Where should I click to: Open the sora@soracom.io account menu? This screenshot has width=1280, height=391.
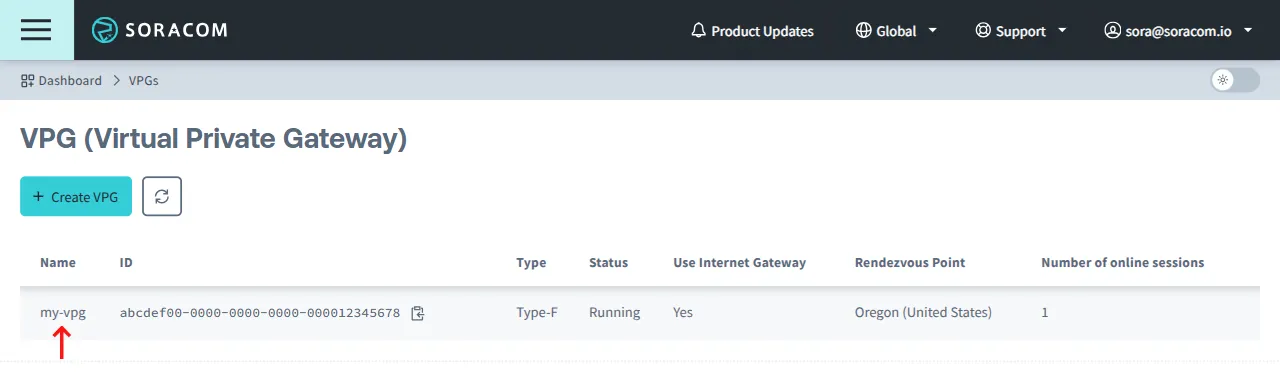(x=1178, y=31)
